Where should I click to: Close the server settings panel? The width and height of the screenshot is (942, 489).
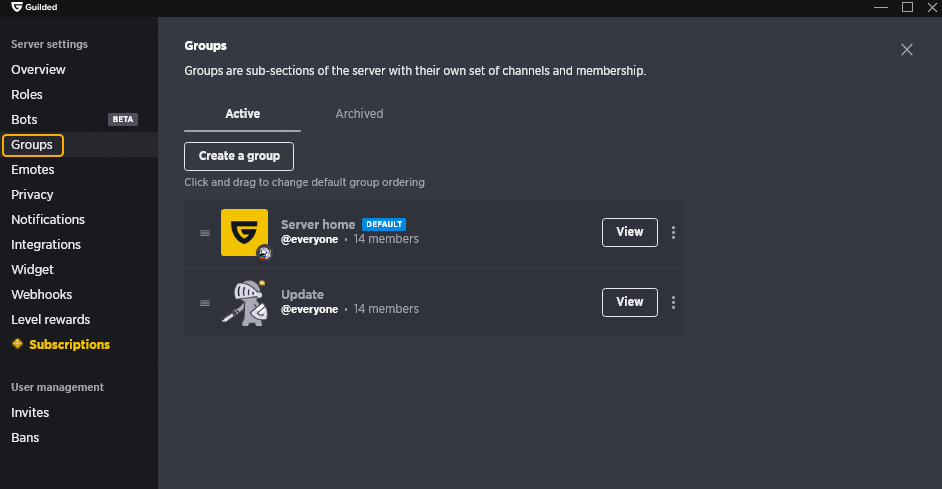pyautogui.click(x=907, y=49)
